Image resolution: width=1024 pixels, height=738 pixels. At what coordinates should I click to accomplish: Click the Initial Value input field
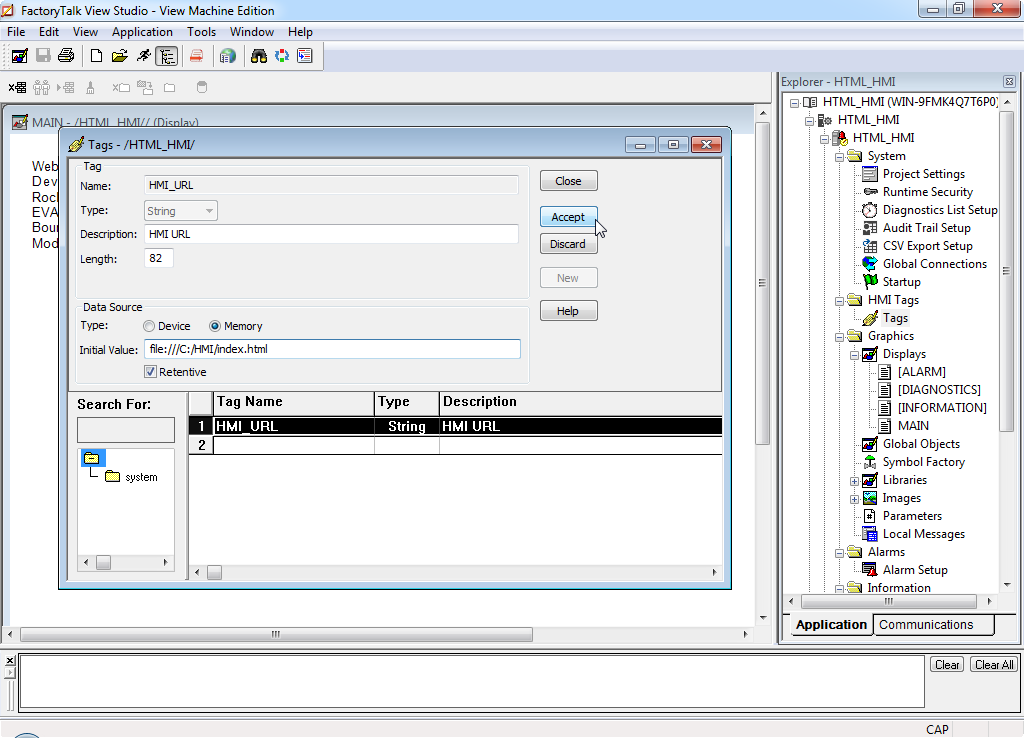pyautogui.click(x=332, y=349)
